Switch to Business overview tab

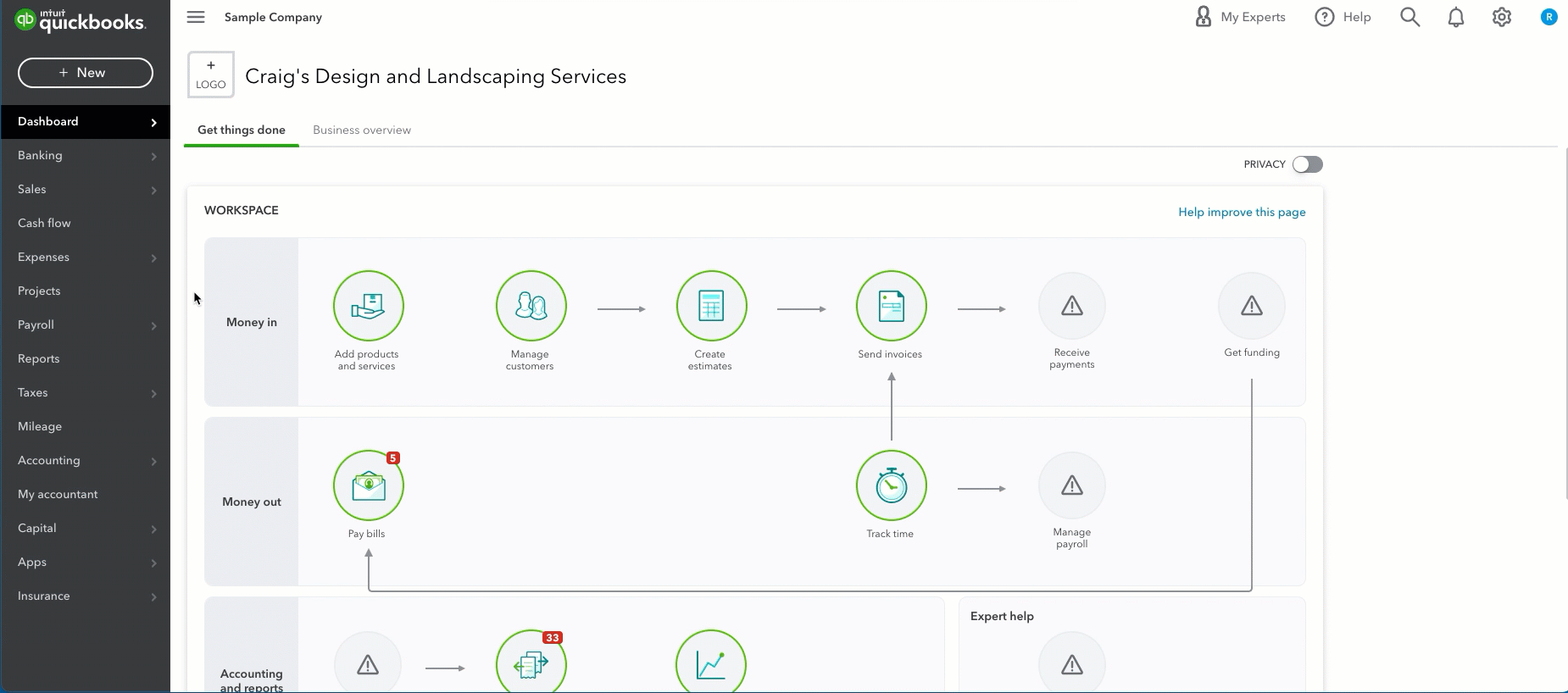362,130
